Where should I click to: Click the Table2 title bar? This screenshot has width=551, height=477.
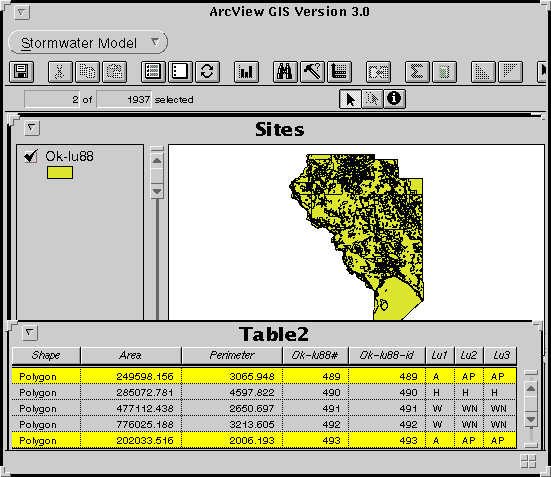point(274,334)
